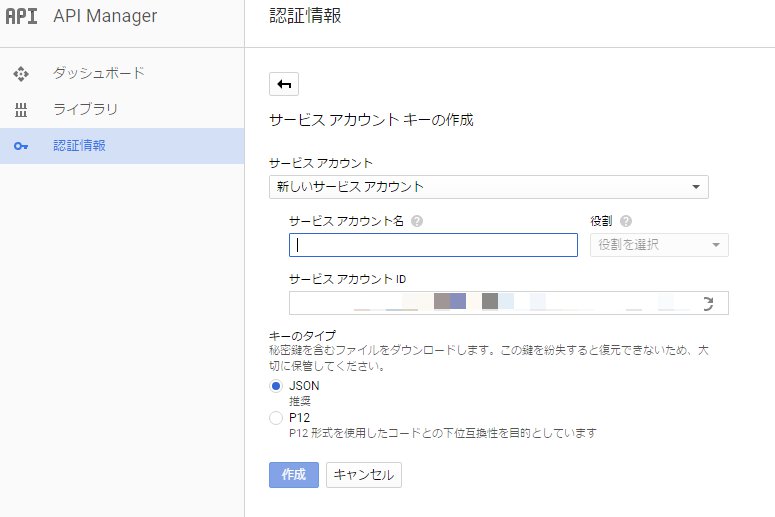Click the API Manager title text
Viewport: 775px width, 517px height.
(x=105, y=16)
